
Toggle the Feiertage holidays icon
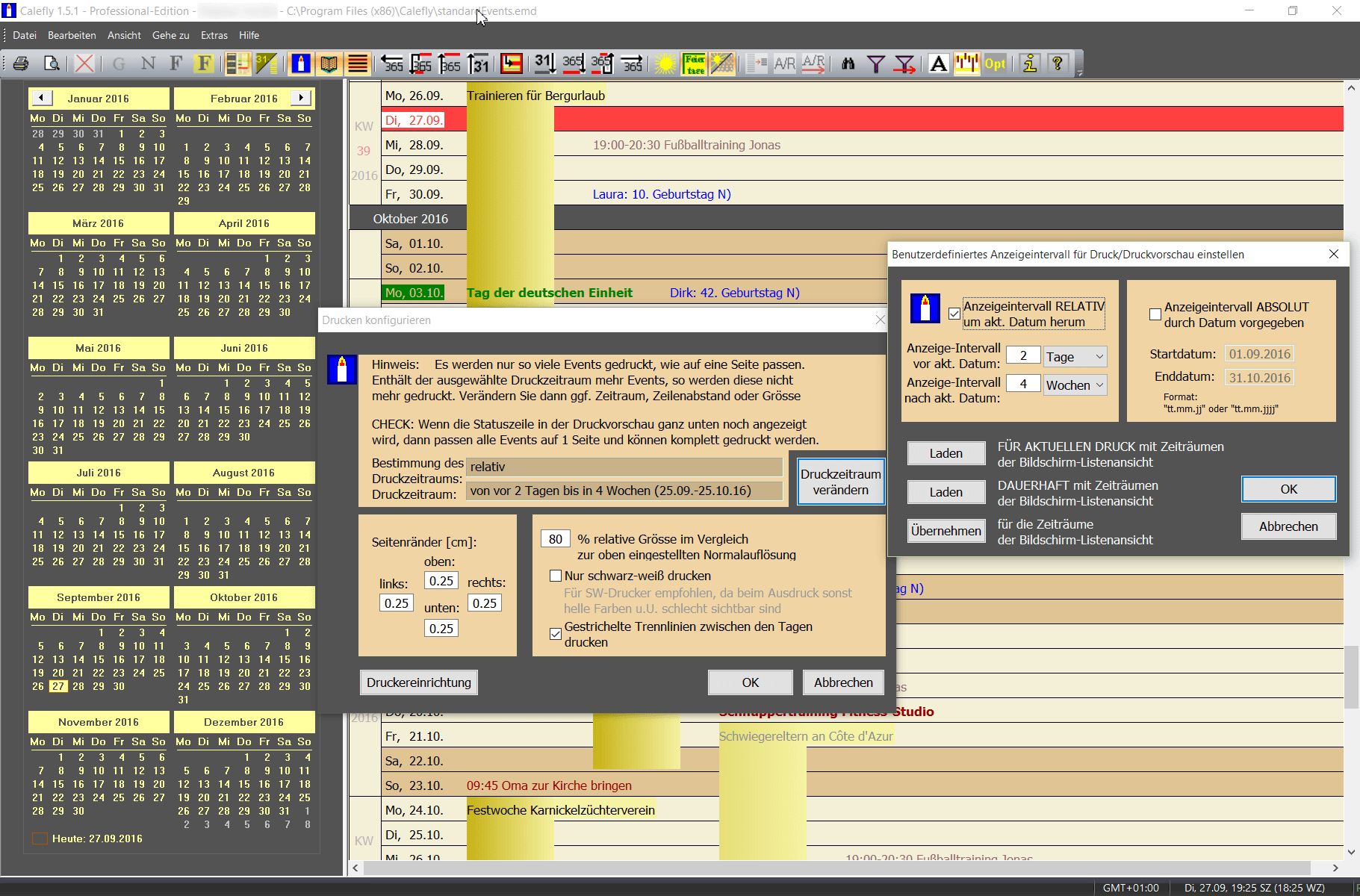pyautogui.click(x=694, y=63)
